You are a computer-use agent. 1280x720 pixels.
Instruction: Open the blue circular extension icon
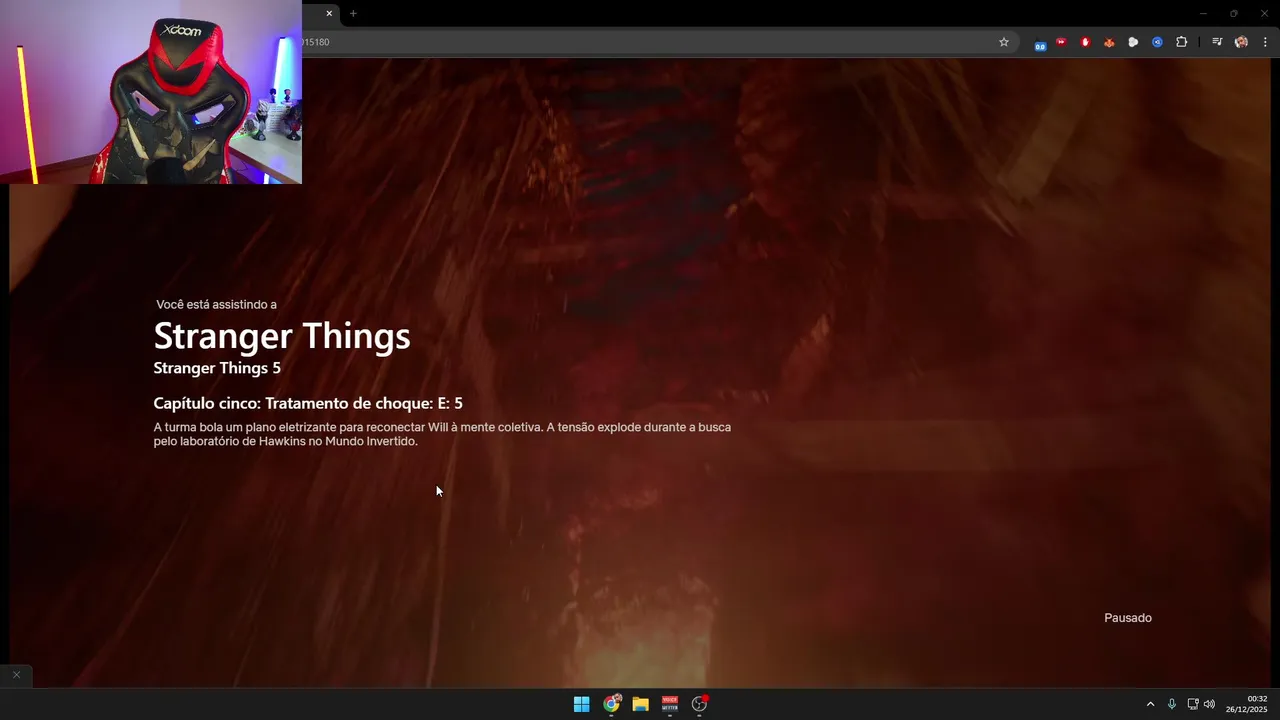[x=1157, y=42]
